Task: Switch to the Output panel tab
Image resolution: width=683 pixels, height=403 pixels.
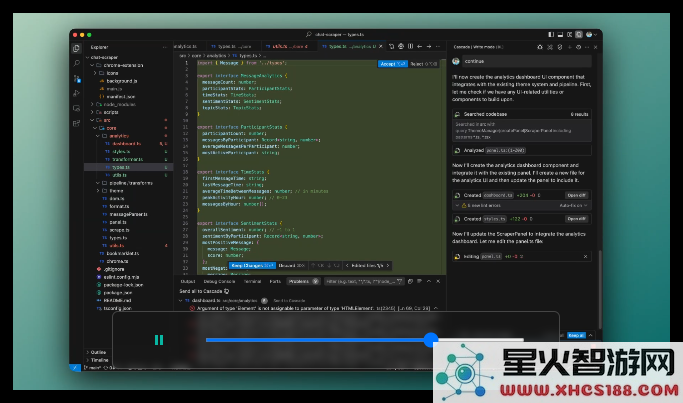Action: click(188, 281)
